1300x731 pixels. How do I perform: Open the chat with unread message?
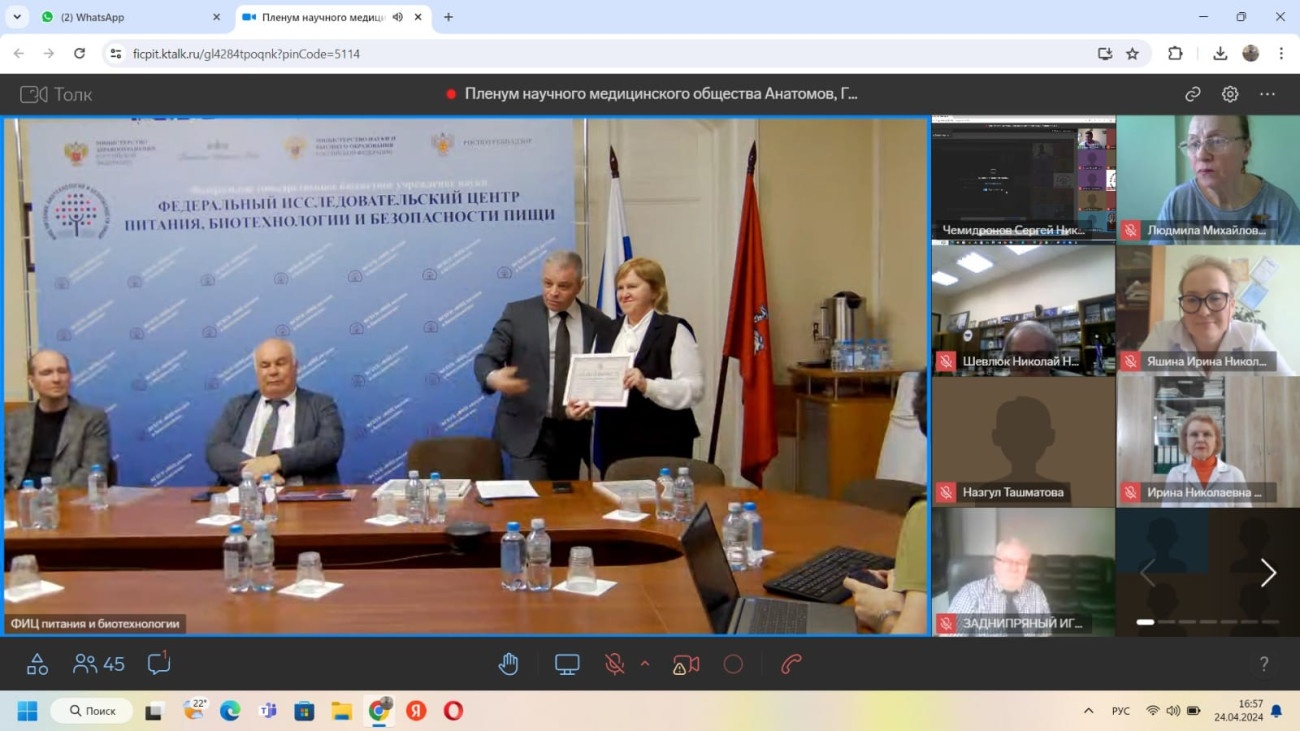(158, 663)
